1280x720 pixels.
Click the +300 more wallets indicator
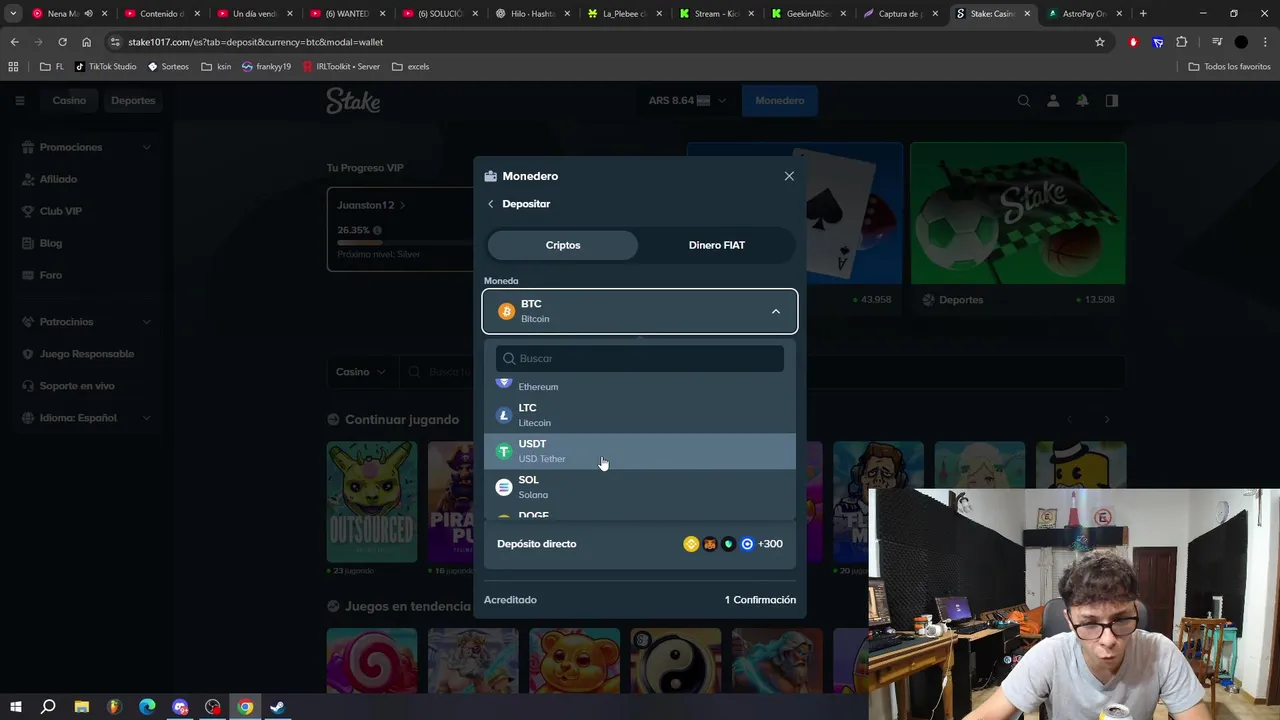(x=770, y=544)
